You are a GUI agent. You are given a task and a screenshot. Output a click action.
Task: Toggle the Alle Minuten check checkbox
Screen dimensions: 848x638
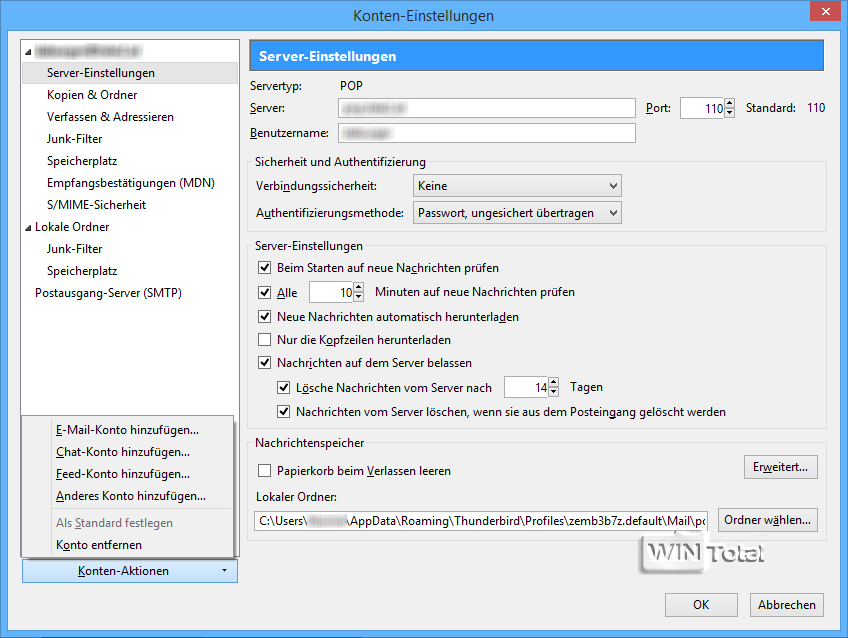pos(264,293)
